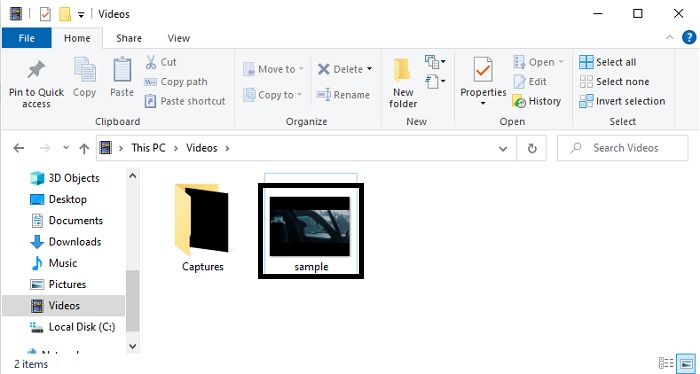Open the File menu tab

tap(27, 38)
